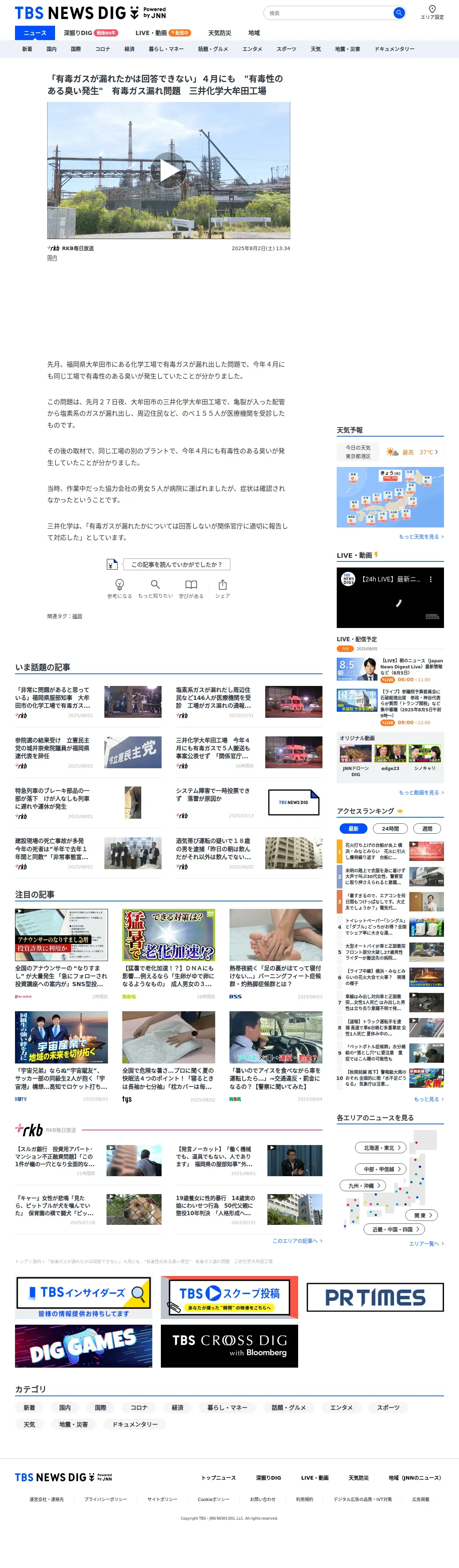Viewport: 459px width, 1568px height.
Task: Expand the 近畿・中国・四国 area button
Action: pyautogui.click(x=395, y=1229)
